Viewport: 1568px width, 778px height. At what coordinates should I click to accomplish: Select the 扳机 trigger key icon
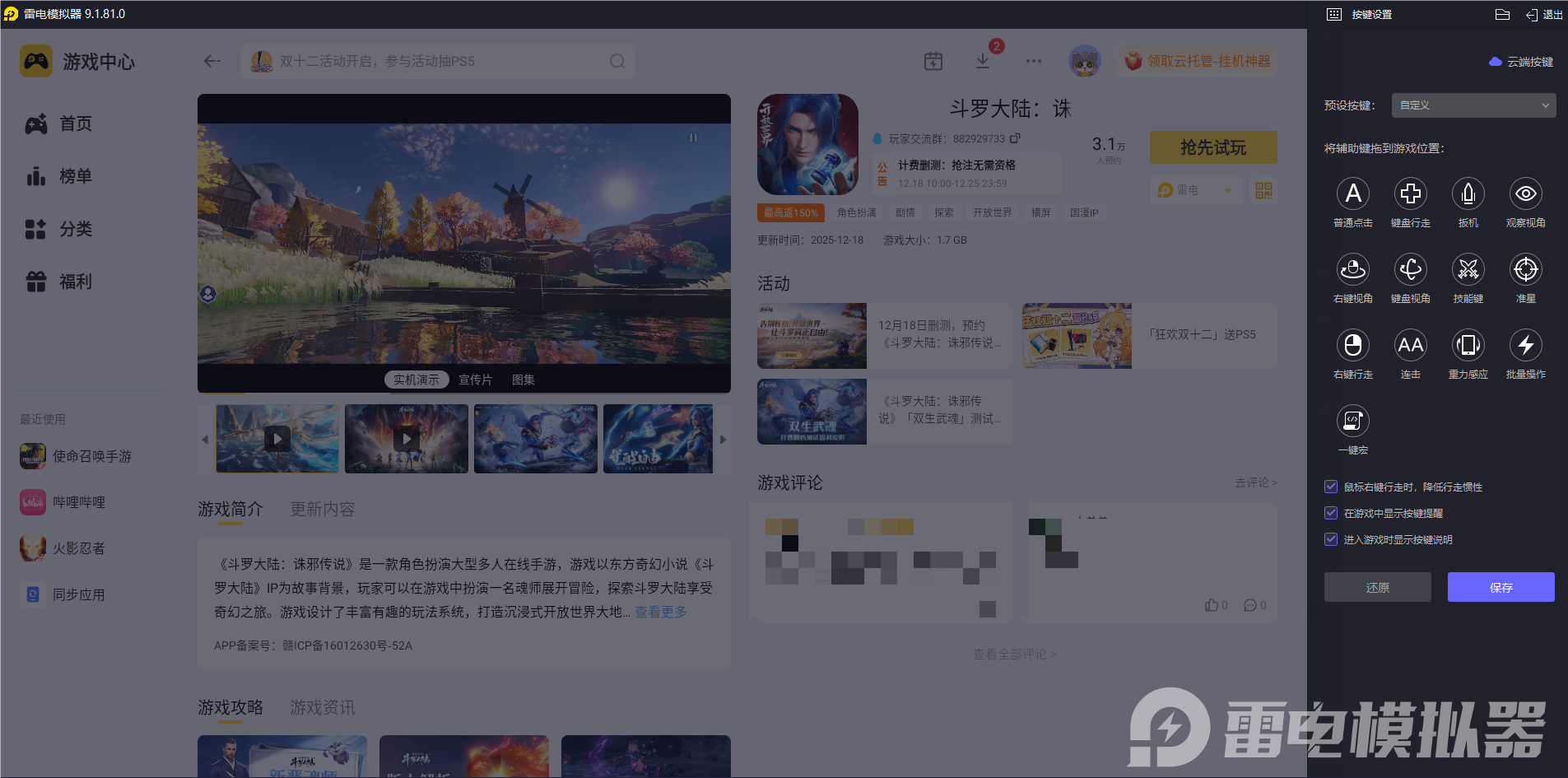[1468, 193]
